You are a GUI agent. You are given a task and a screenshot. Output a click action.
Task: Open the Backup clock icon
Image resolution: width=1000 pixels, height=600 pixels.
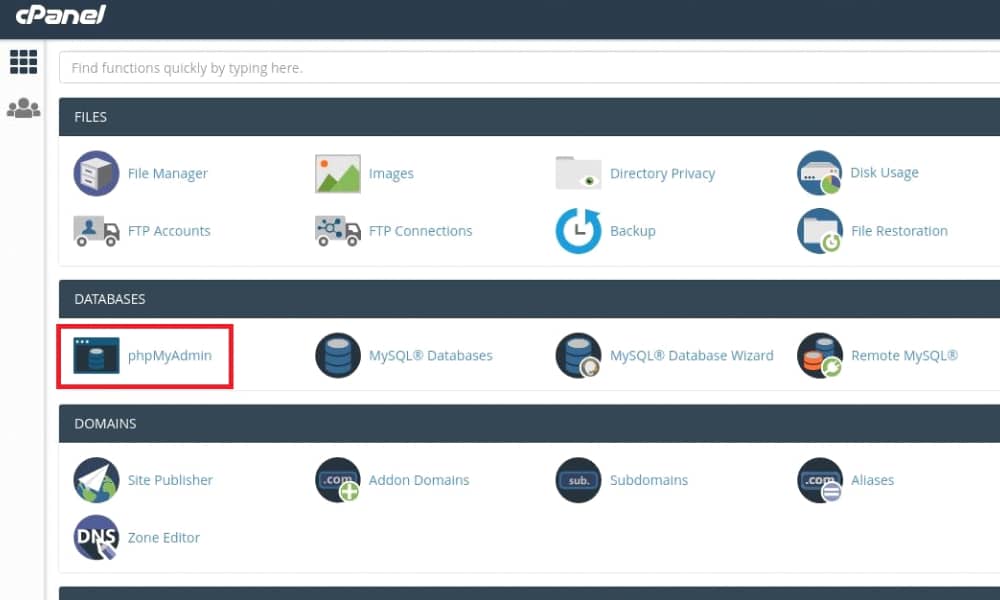[x=578, y=231]
